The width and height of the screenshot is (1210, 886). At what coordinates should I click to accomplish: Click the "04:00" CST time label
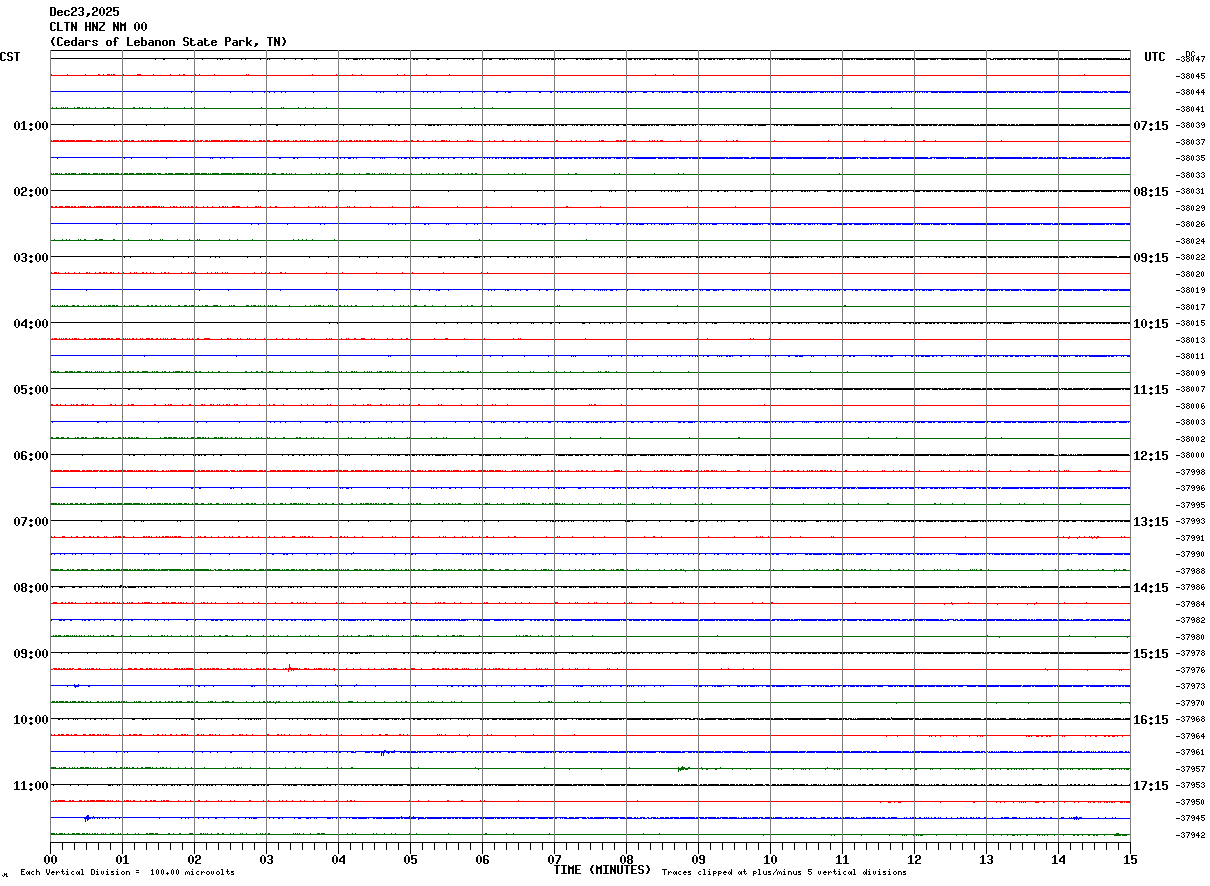31,324
